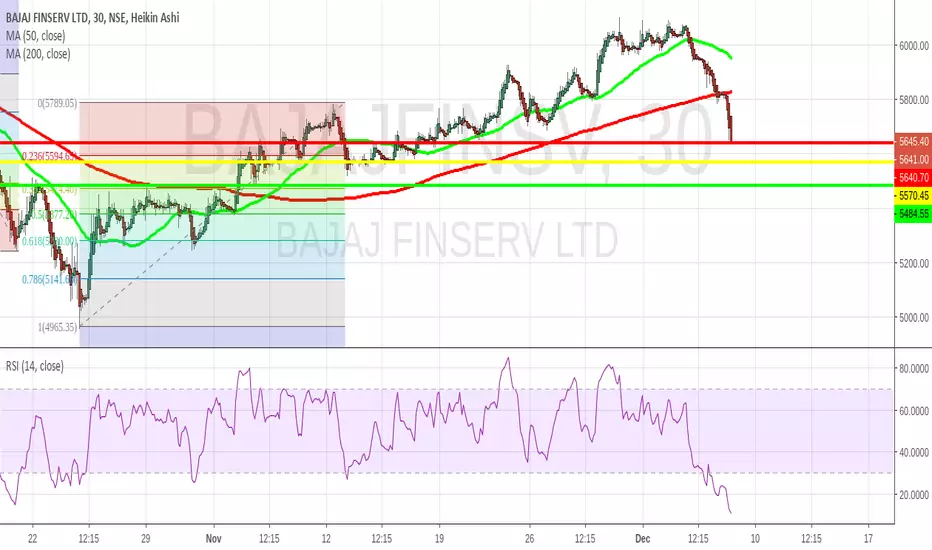Click the 0(5789.05) Fibonacci level label
Screen dimensions: 932x550
[57, 103]
